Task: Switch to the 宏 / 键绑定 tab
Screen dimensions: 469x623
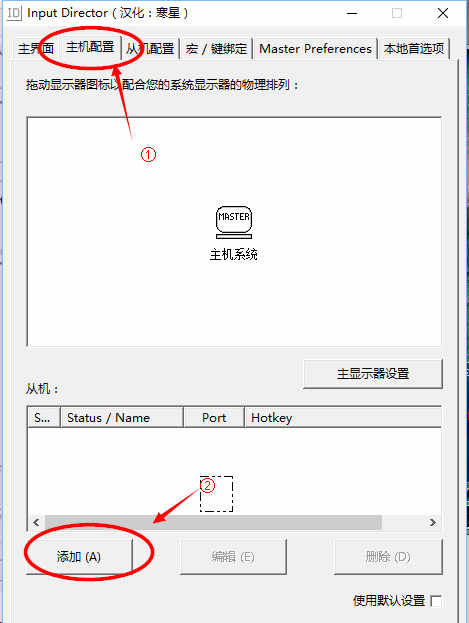Action: pos(216,49)
